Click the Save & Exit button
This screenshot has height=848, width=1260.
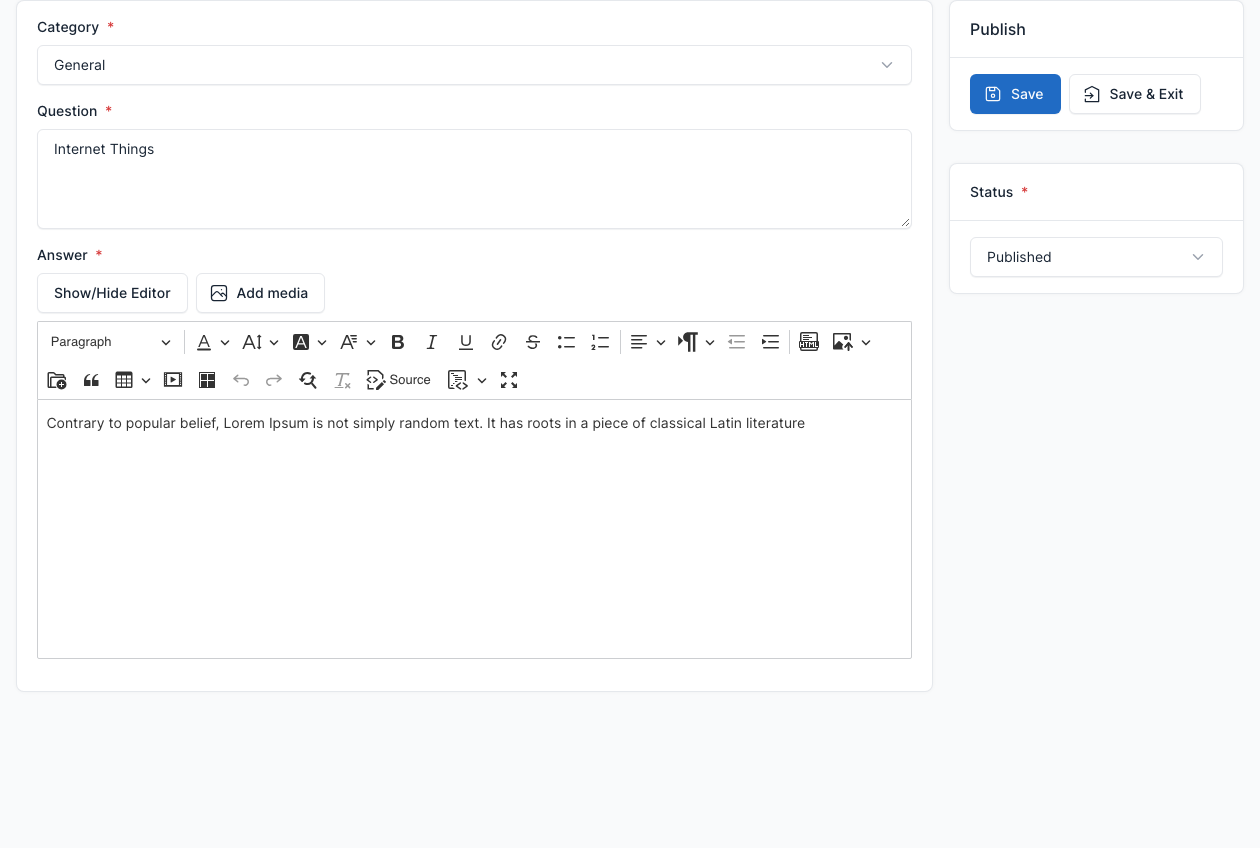(1135, 94)
